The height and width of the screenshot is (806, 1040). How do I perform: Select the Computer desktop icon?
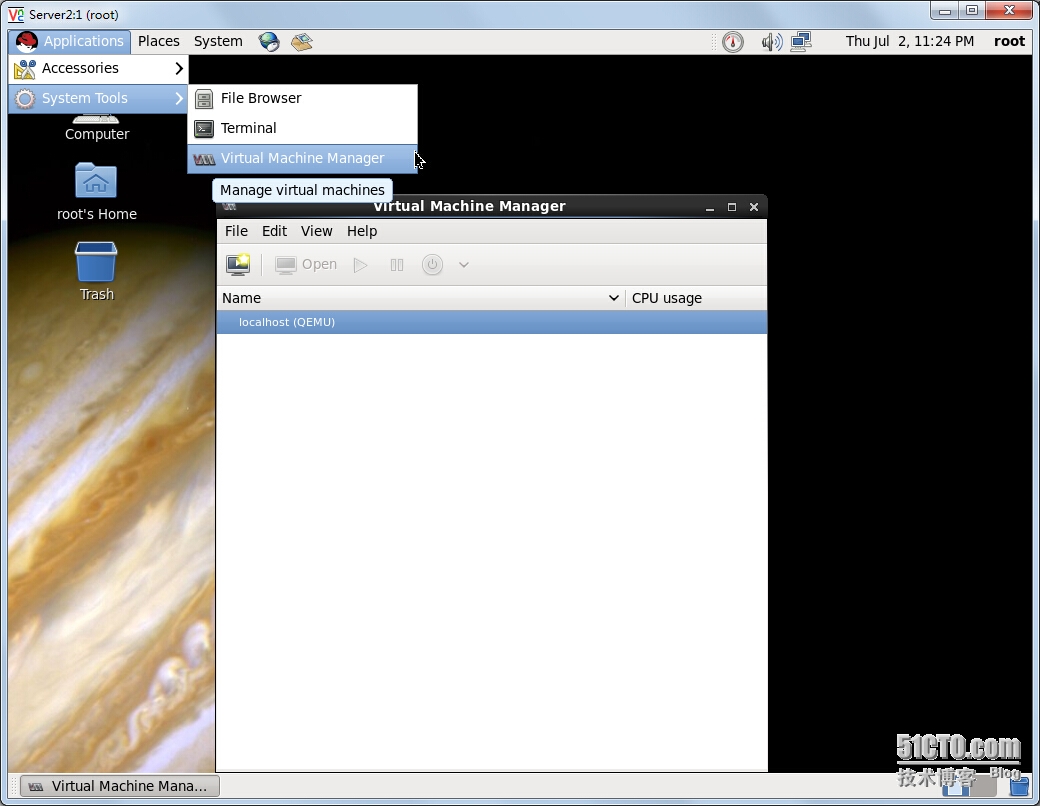(x=97, y=128)
